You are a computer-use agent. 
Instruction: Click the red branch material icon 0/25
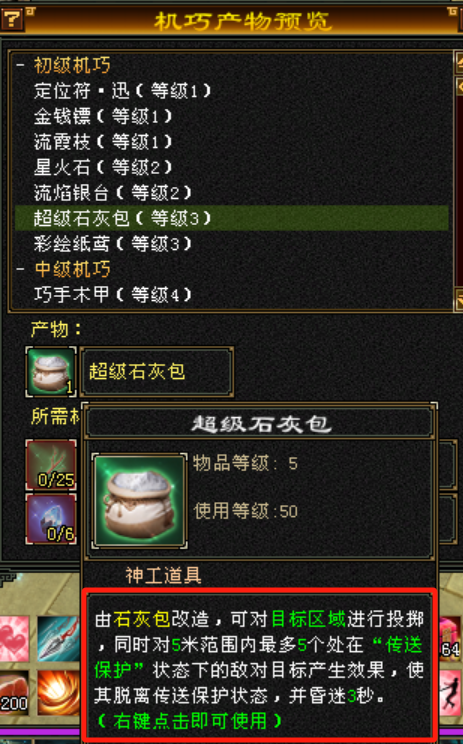click(51, 465)
